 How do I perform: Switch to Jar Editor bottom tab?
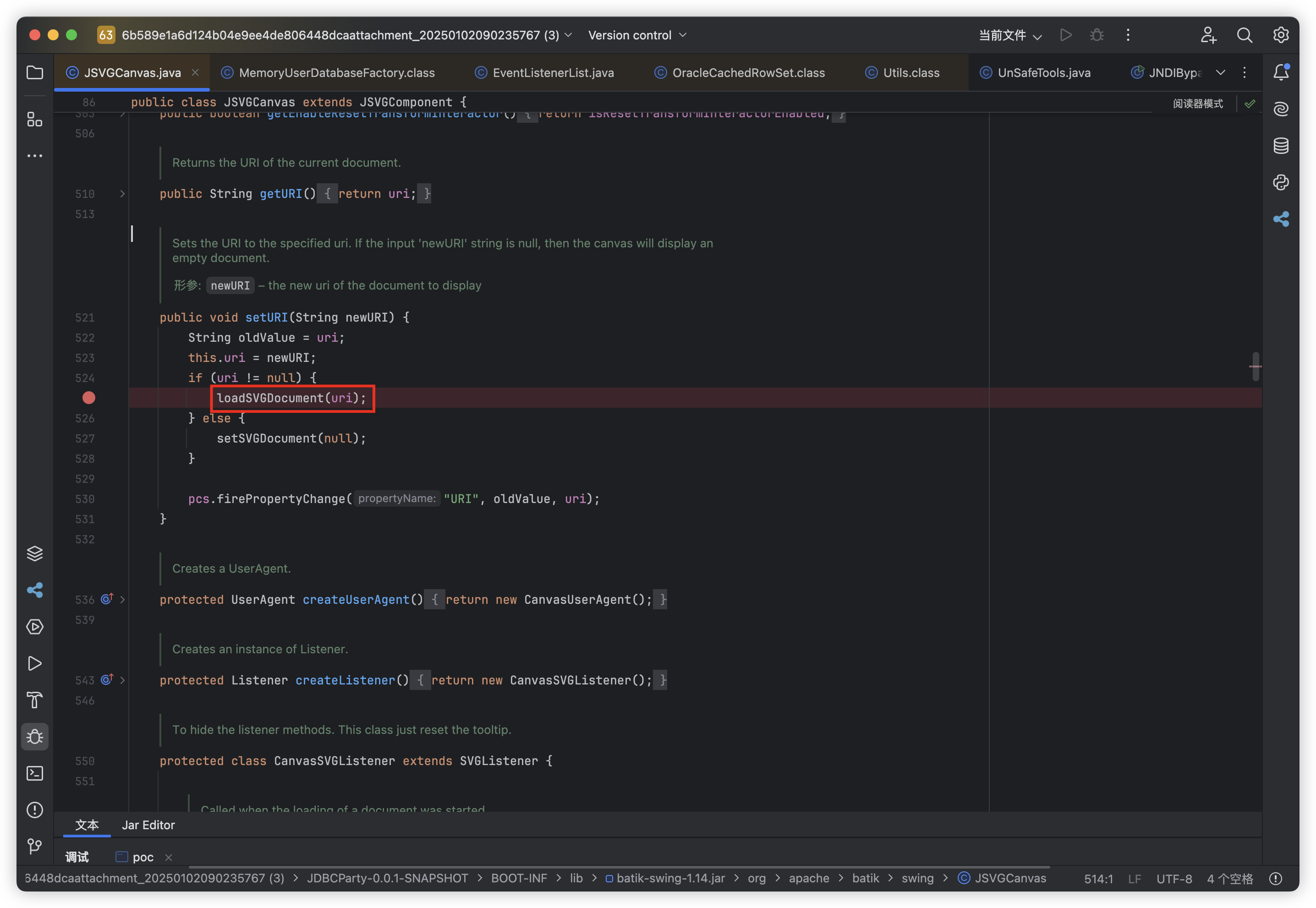pos(148,825)
